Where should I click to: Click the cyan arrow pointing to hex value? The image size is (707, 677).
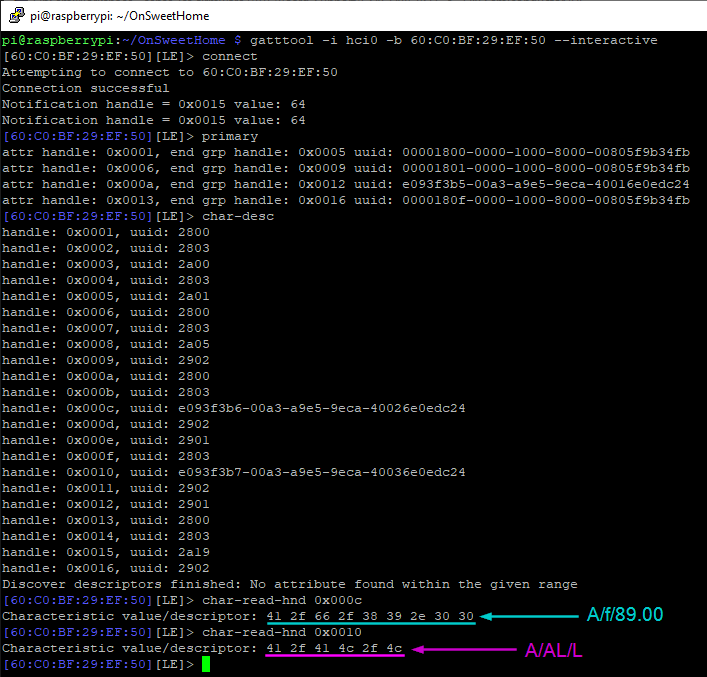529,616
